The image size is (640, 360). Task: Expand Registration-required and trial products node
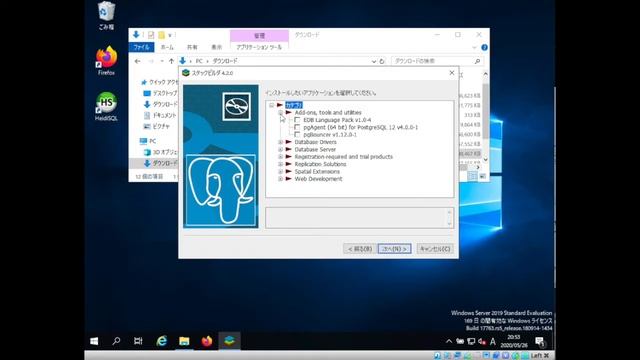[280, 157]
